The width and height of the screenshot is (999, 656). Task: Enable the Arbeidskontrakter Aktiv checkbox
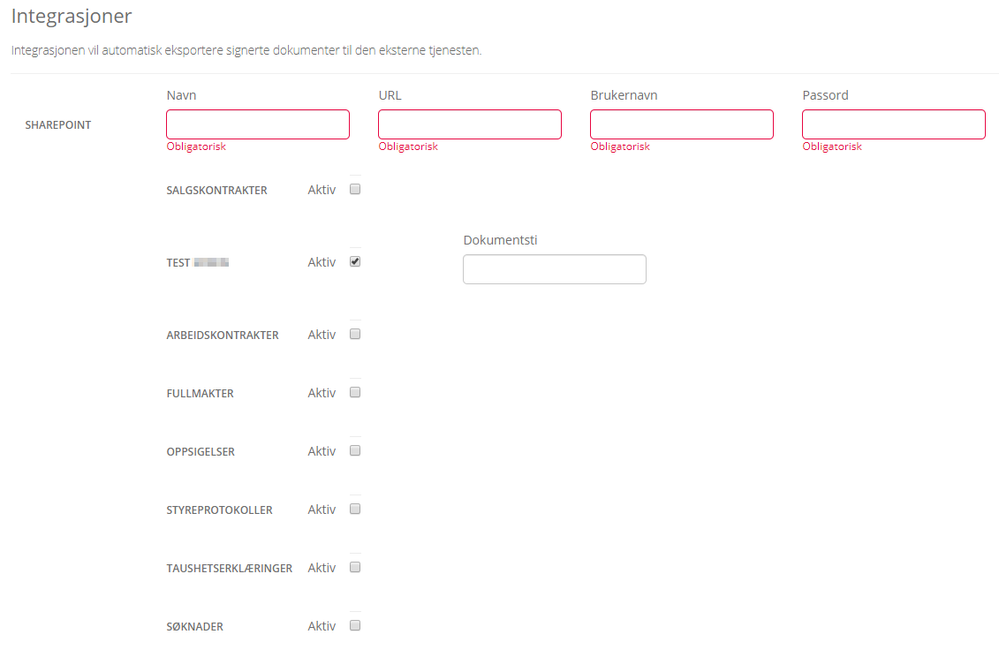tap(355, 334)
